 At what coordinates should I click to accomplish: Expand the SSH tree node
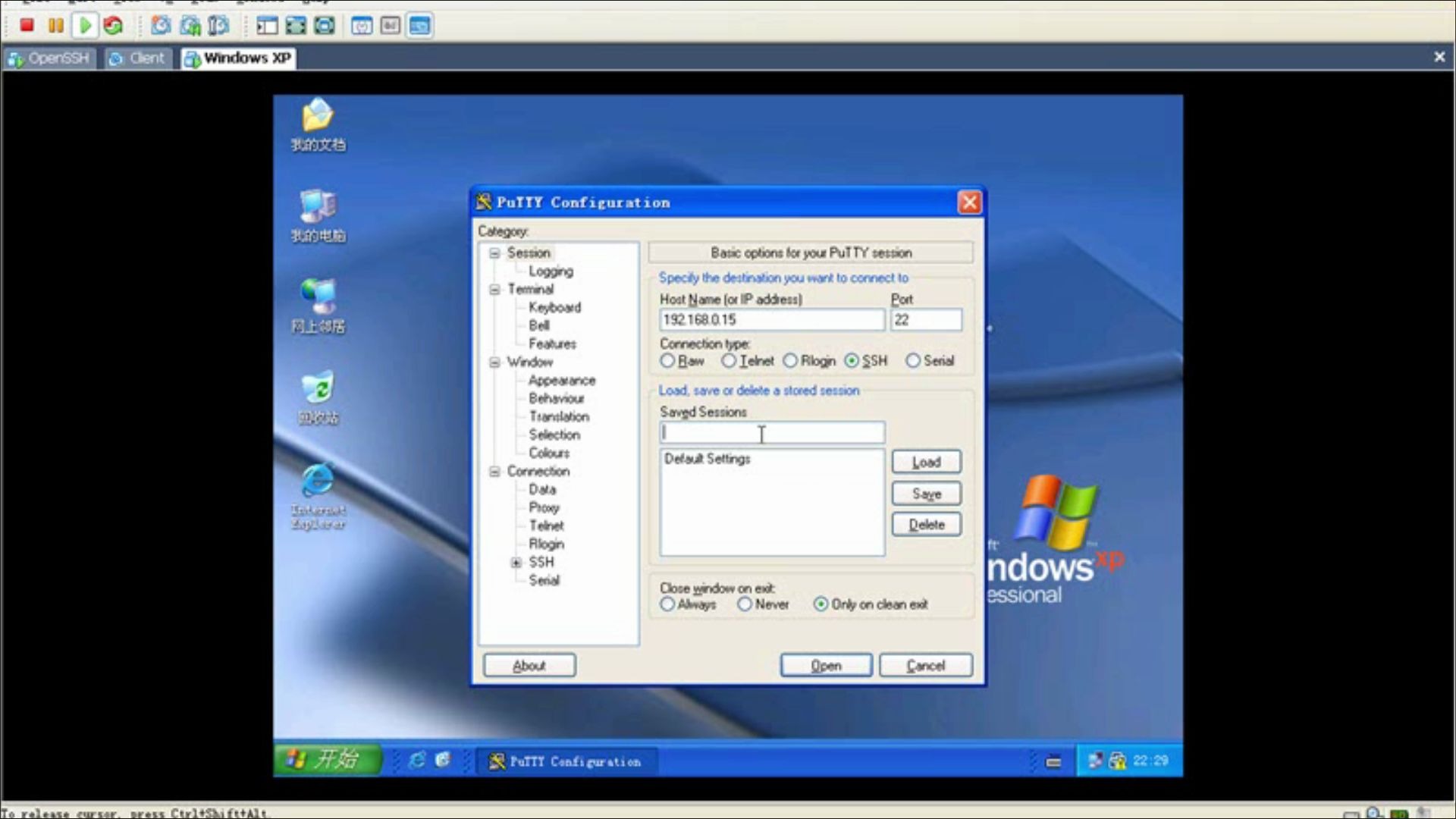tap(516, 563)
